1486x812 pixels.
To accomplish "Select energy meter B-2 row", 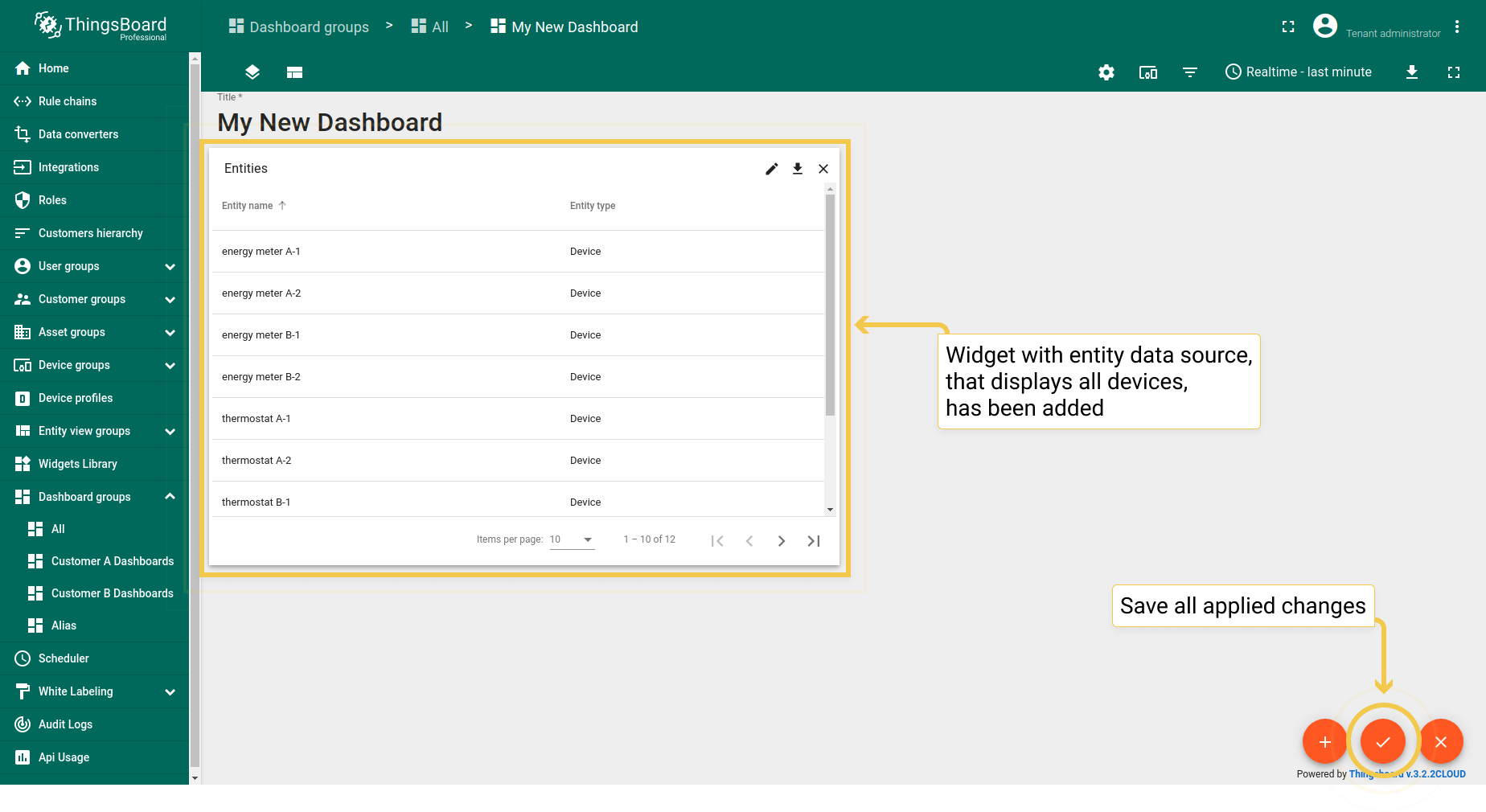I will click(x=518, y=377).
